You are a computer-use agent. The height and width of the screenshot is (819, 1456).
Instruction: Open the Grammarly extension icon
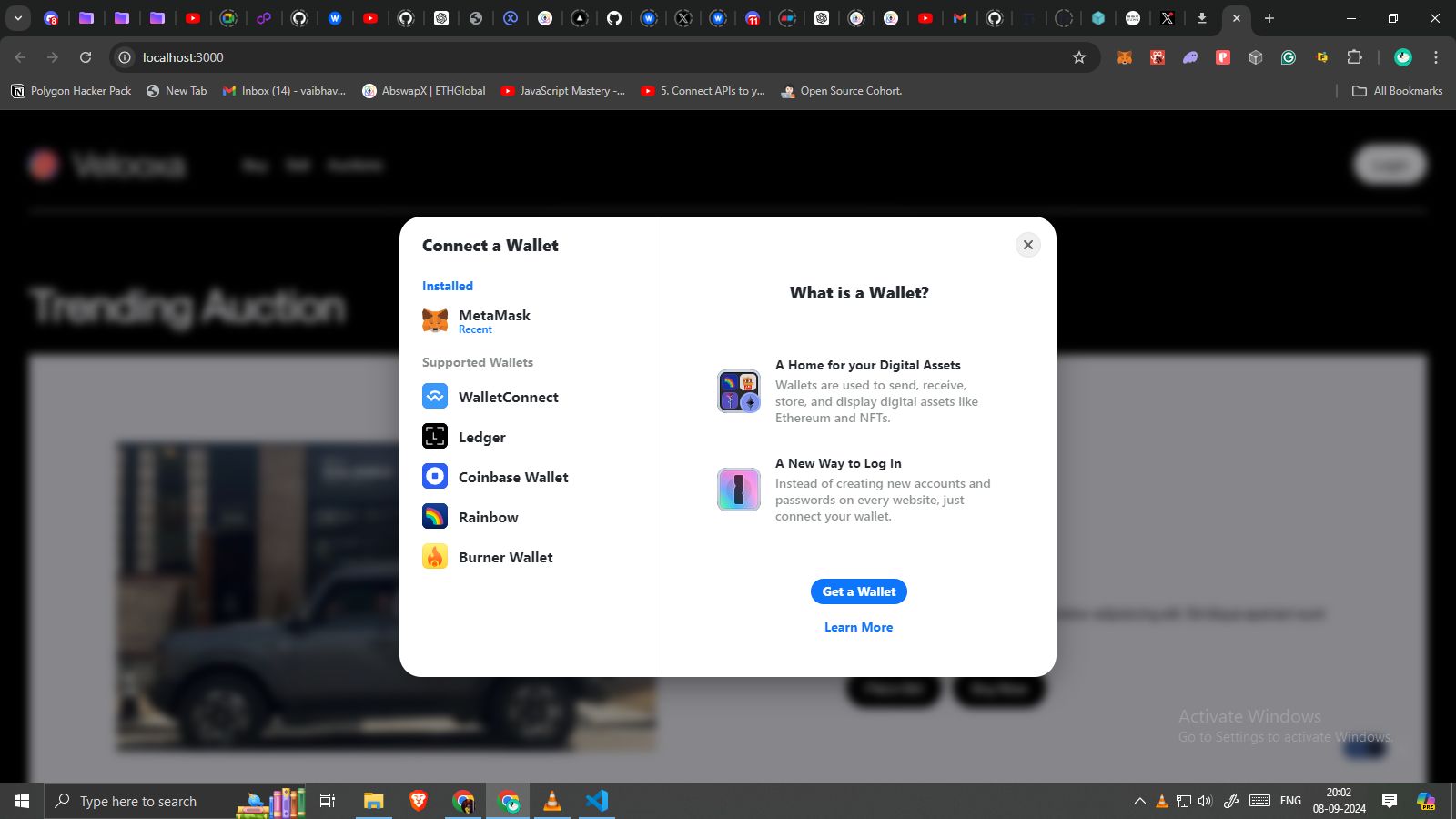click(1289, 57)
